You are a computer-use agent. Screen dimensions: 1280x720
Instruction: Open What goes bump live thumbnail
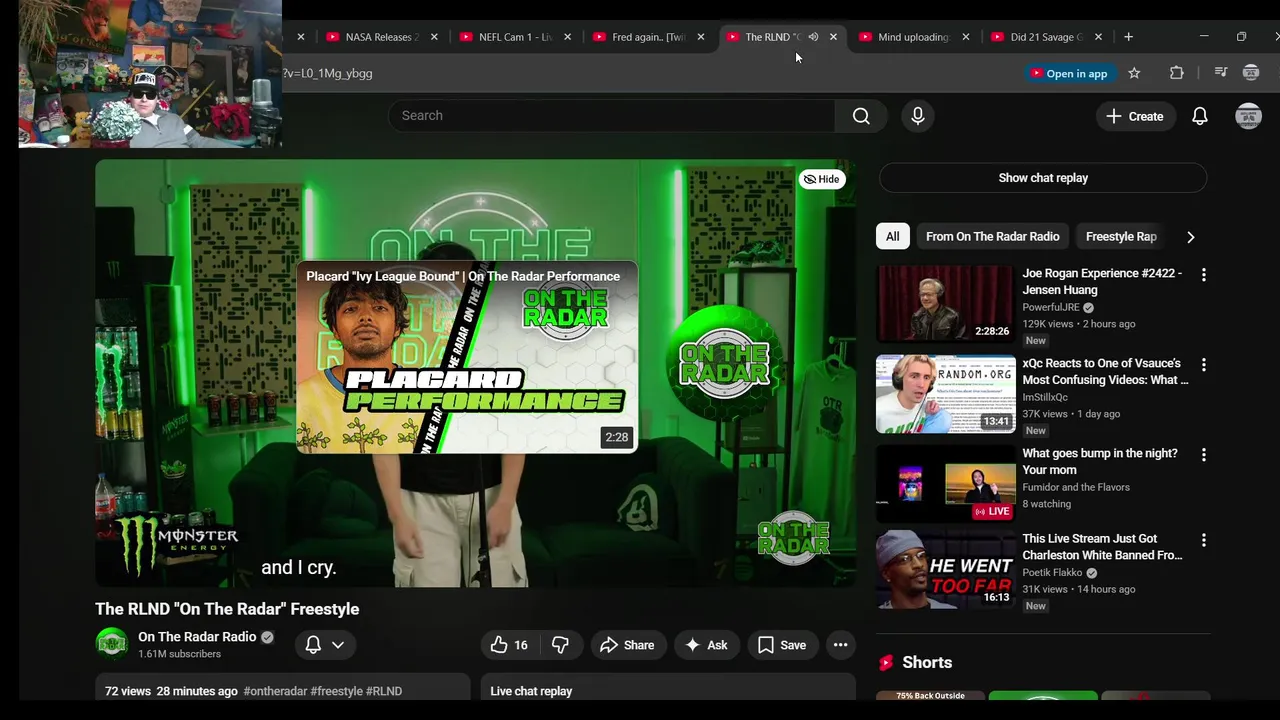(x=946, y=484)
